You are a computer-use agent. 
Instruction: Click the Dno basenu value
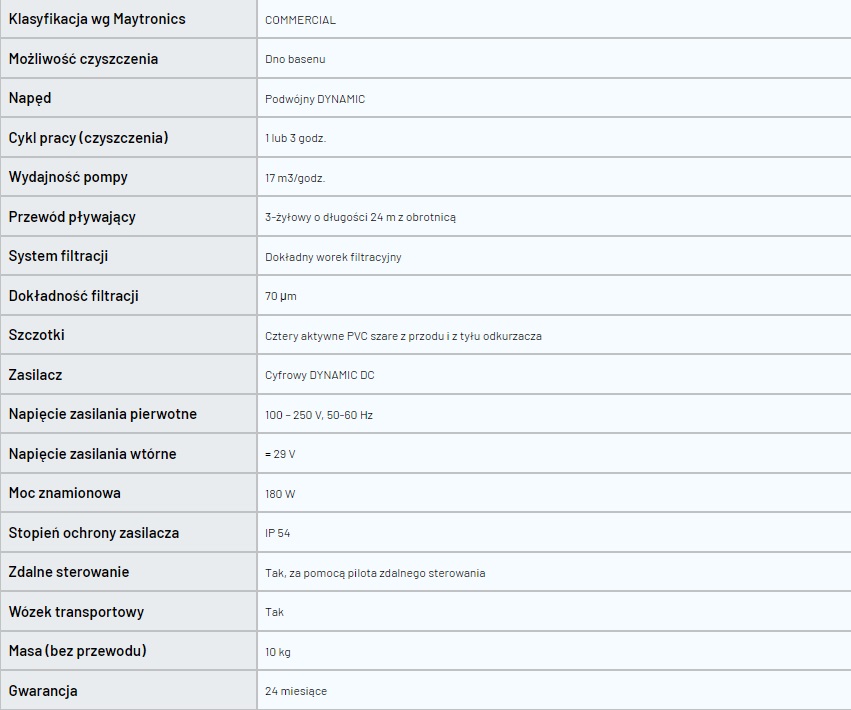pos(295,59)
